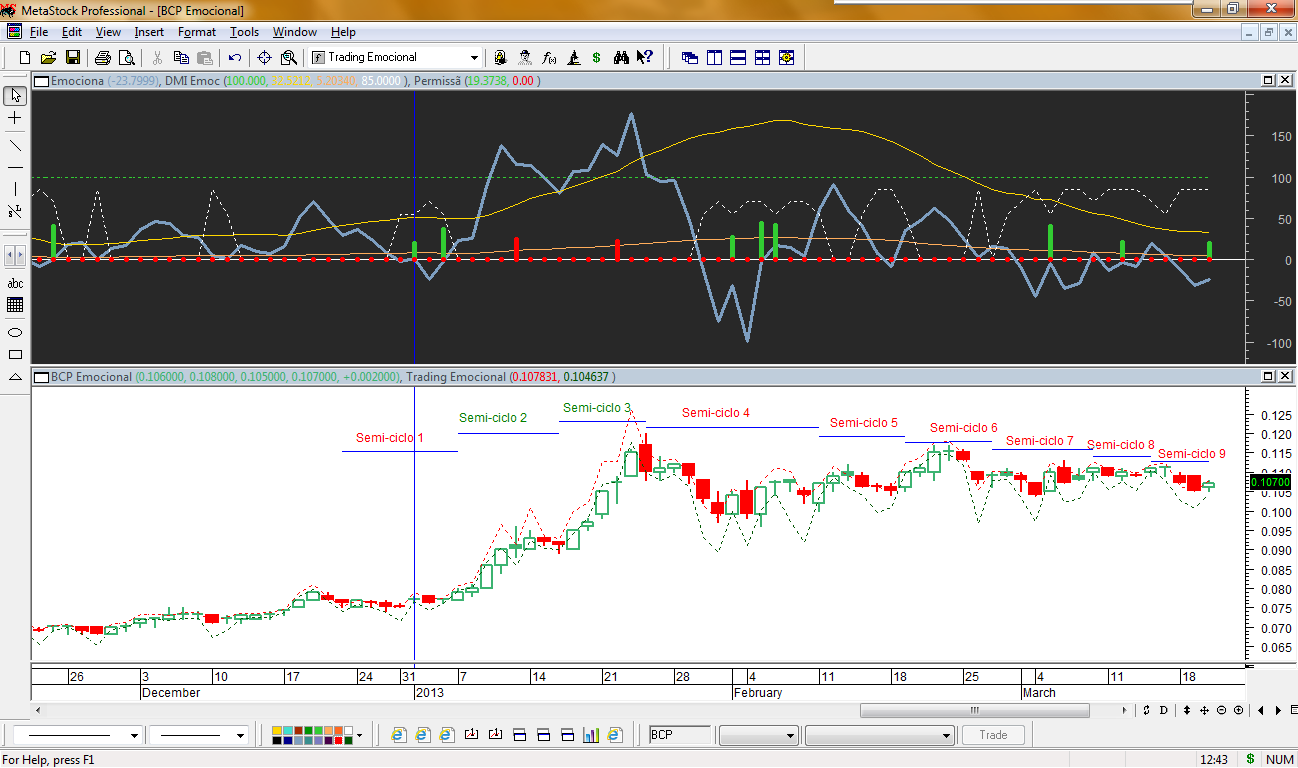1298x768 pixels.
Task: Open the Insert menu
Action: [149, 32]
